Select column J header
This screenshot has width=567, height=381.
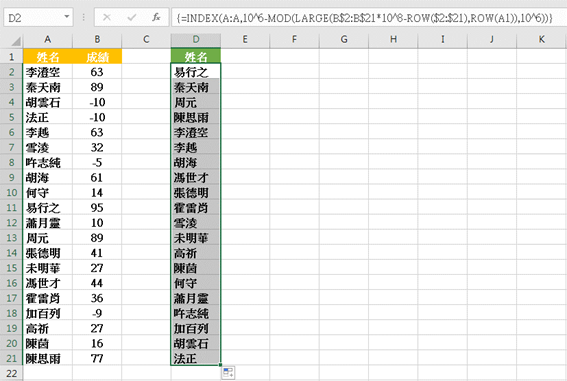tap(492, 40)
